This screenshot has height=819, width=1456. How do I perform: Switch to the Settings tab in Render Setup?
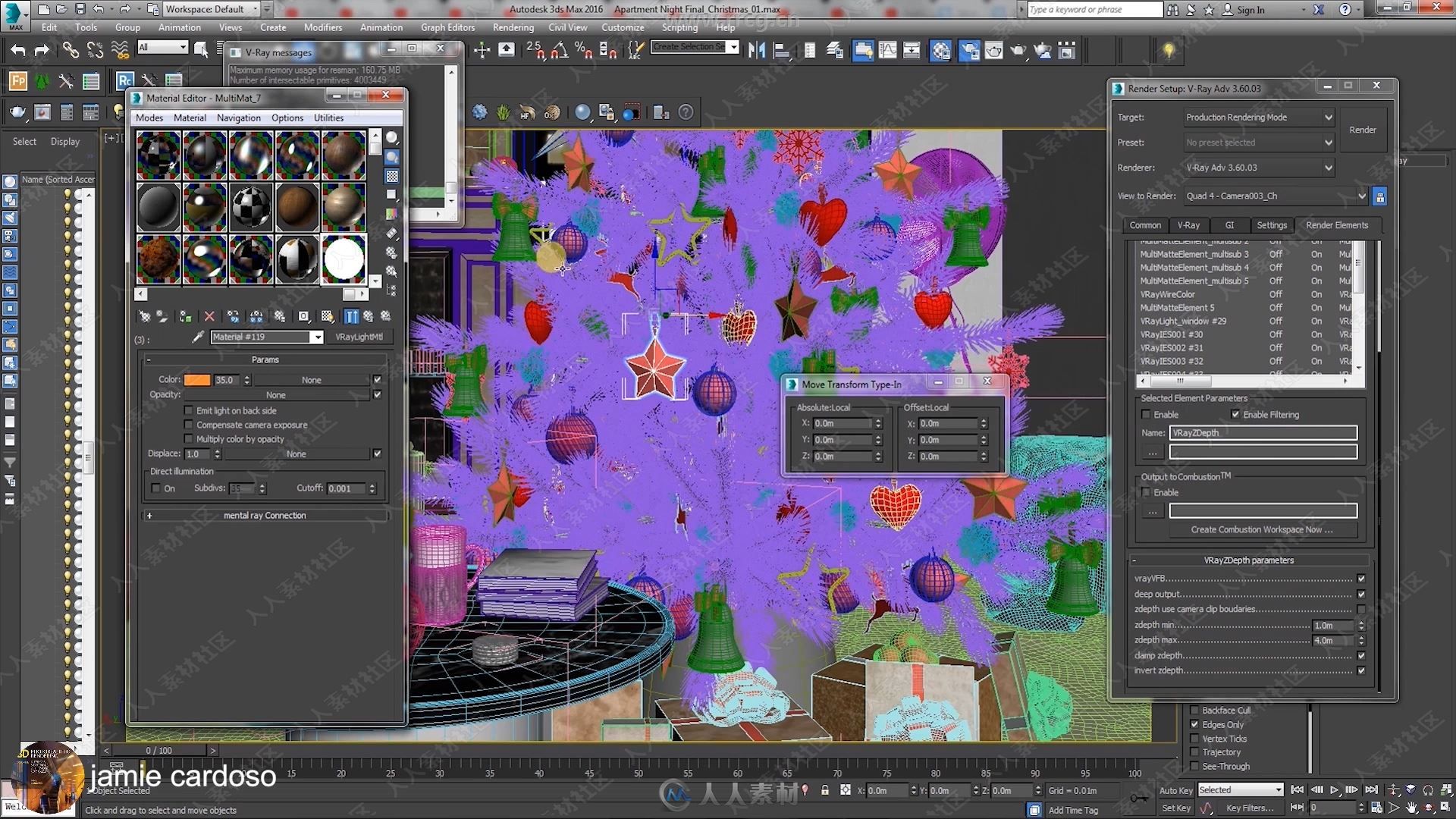(1272, 225)
